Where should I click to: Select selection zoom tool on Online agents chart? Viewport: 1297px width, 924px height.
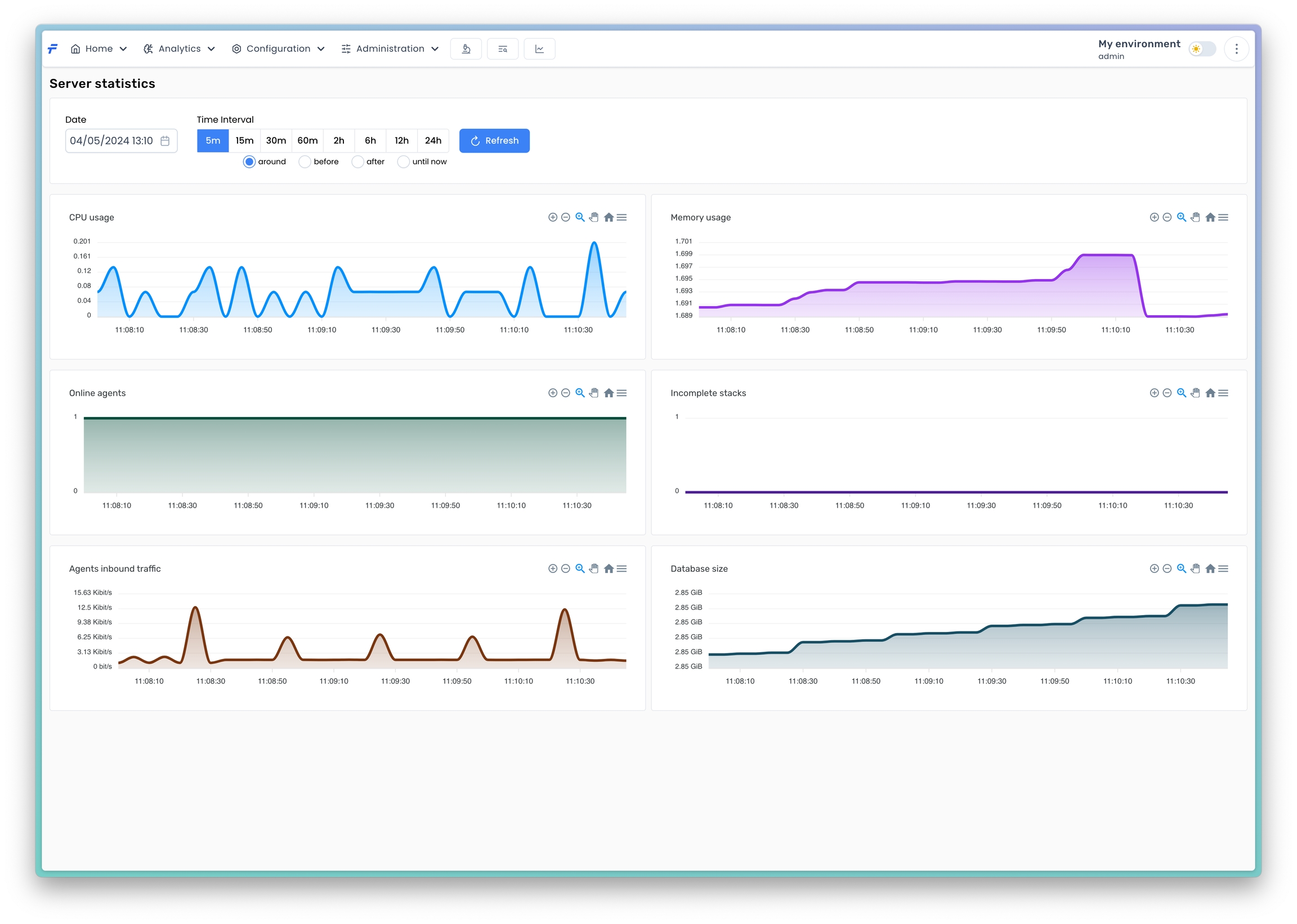pyautogui.click(x=579, y=393)
